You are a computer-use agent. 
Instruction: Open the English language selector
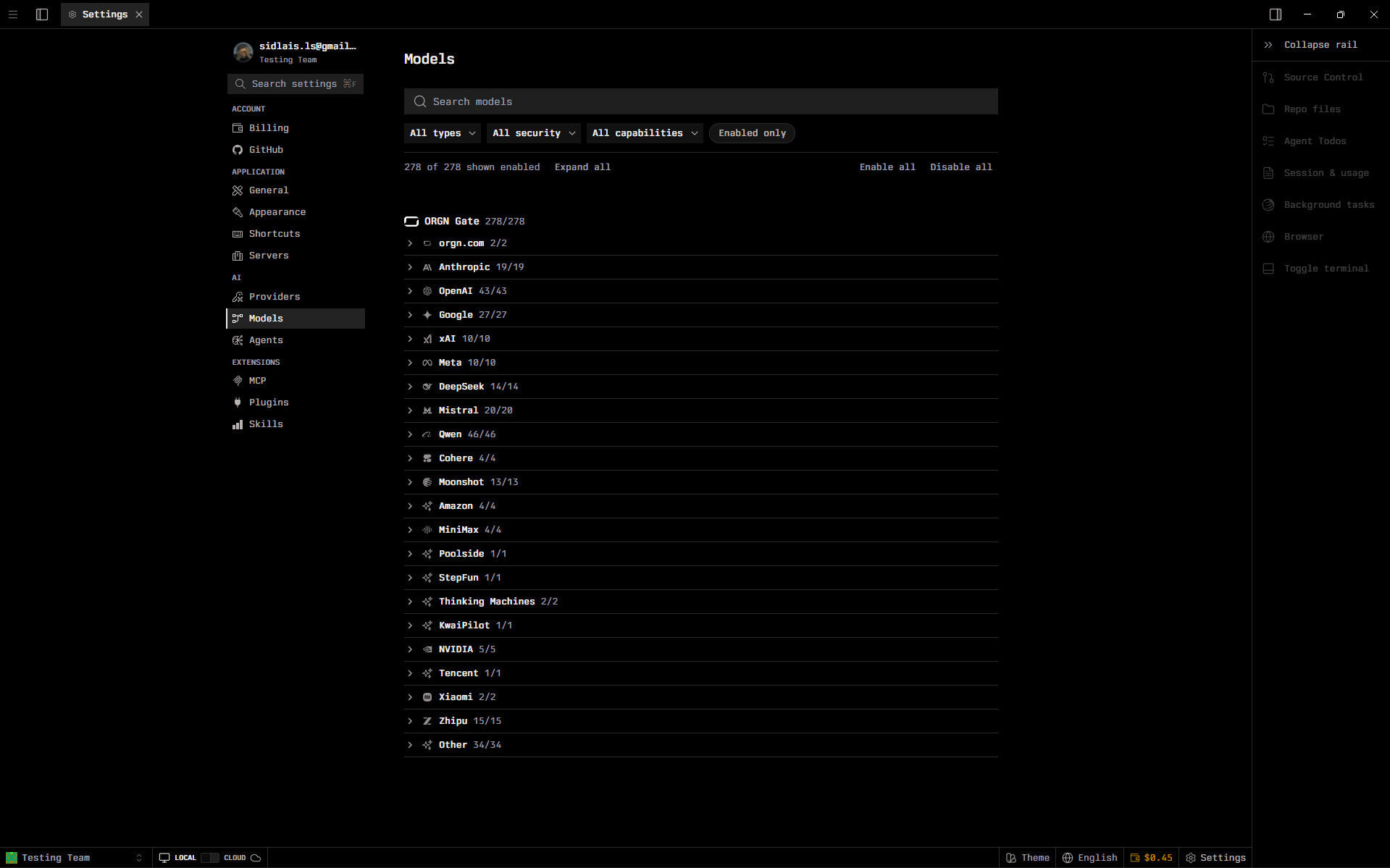1090,858
